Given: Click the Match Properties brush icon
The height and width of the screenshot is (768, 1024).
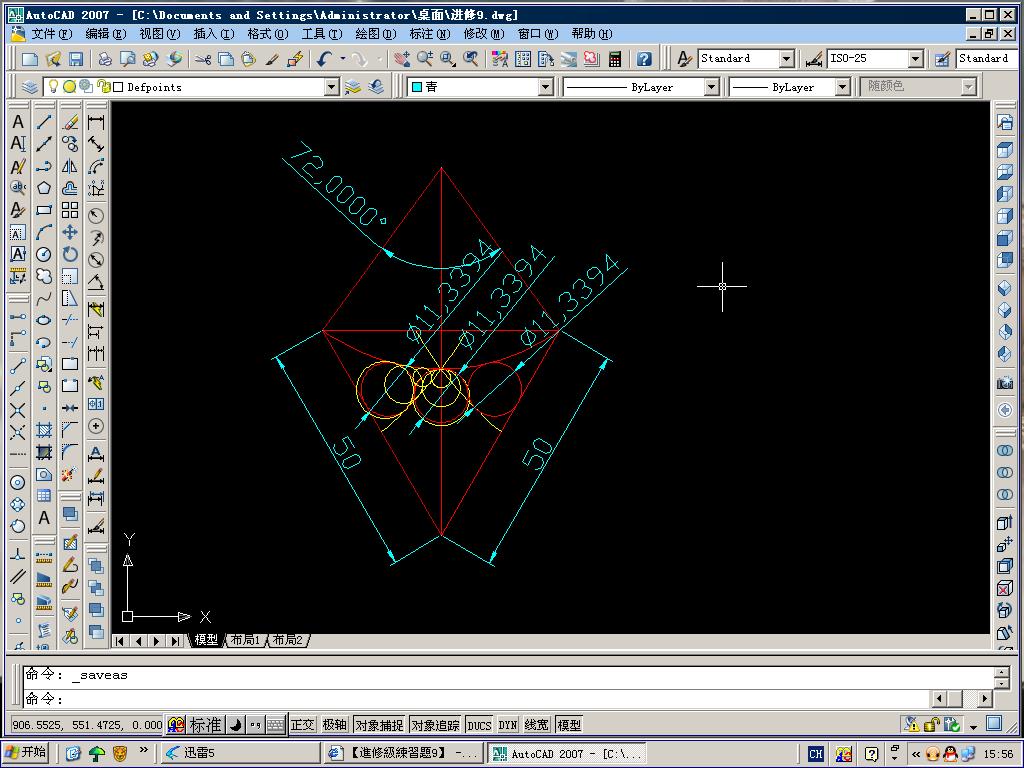Looking at the screenshot, I should (x=272, y=59).
